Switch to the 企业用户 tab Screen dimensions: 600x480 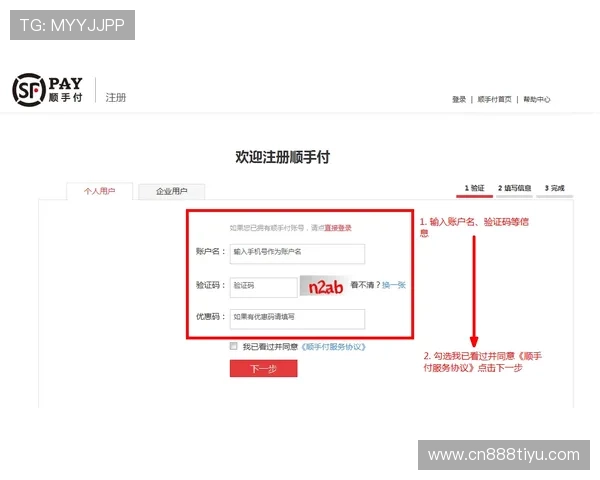pyautogui.click(x=171, y=191)
